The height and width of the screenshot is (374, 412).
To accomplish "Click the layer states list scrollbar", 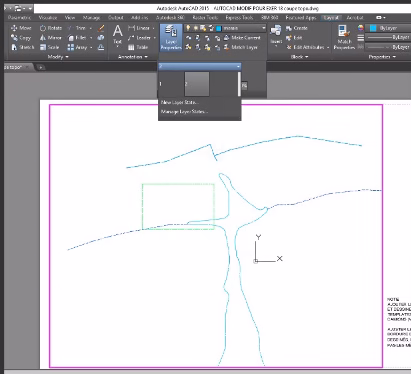I will pos(239,84).
